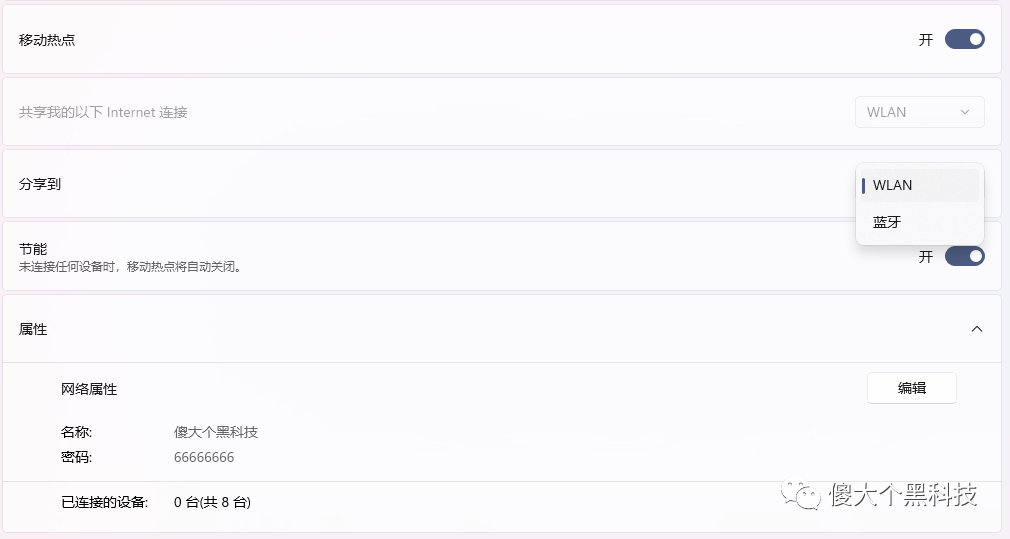Select WLAN in the 分享到 dropdown list
This screenshot has height=539, width=1010.
(x=919, y=185)
